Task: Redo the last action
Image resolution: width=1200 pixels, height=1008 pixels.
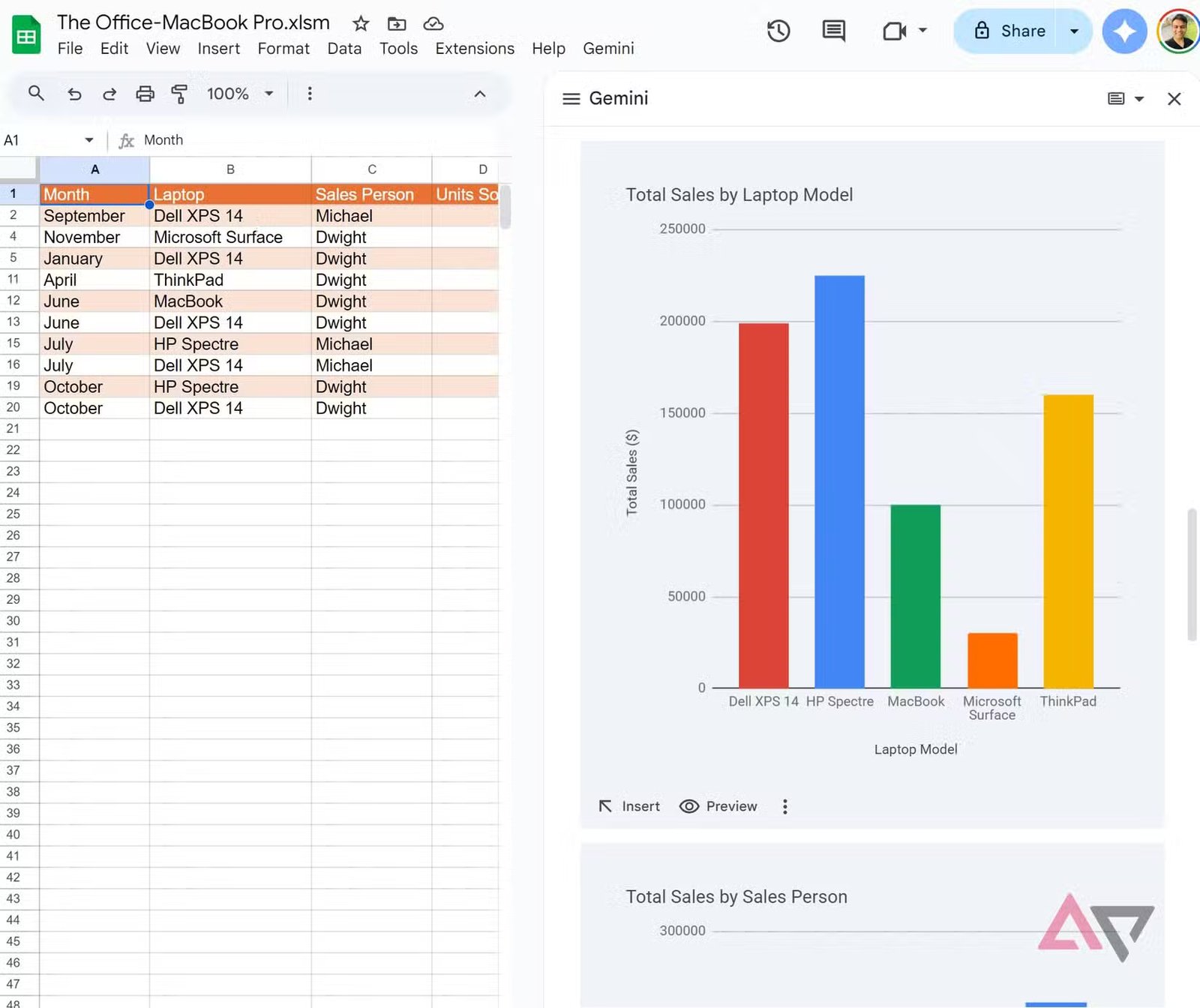Action: pos(109,94)
